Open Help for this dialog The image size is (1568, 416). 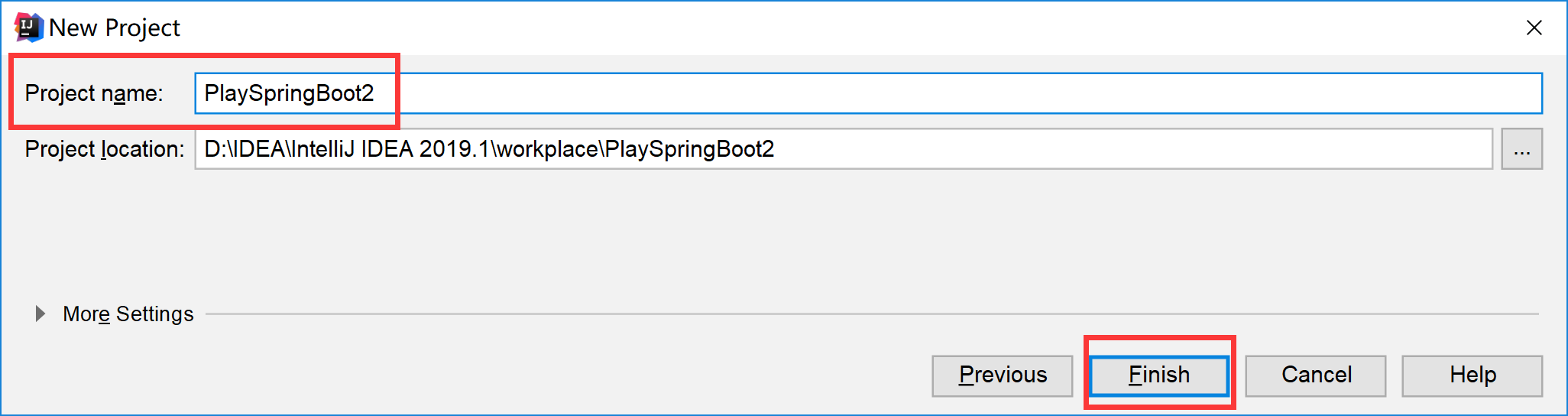point(1472,375)
